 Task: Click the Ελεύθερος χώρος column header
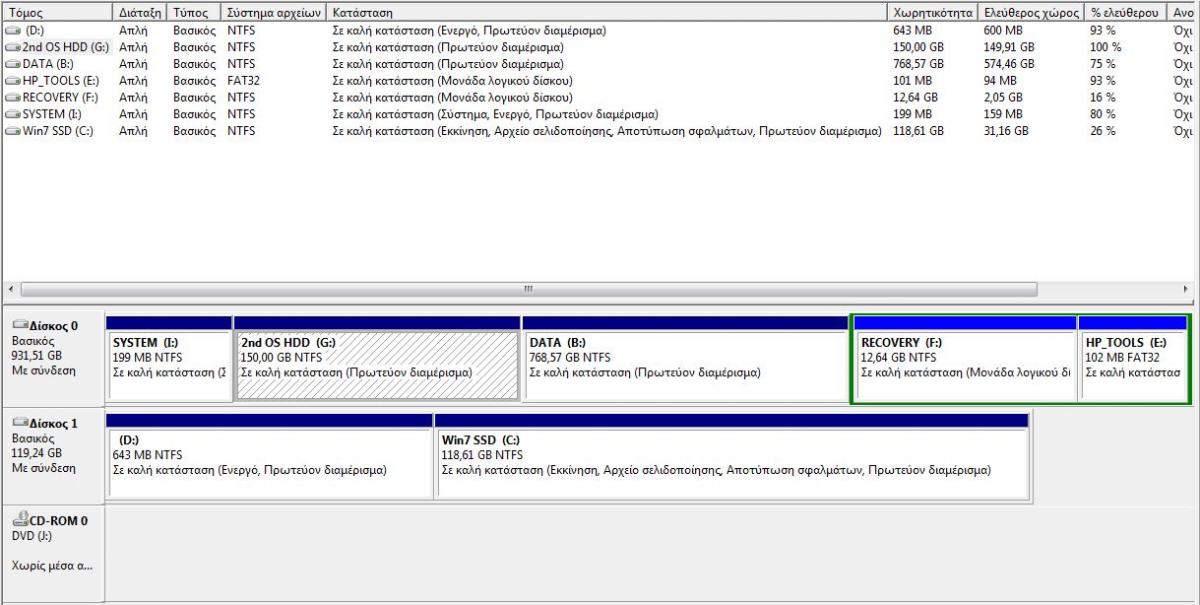coord(1031,12)
